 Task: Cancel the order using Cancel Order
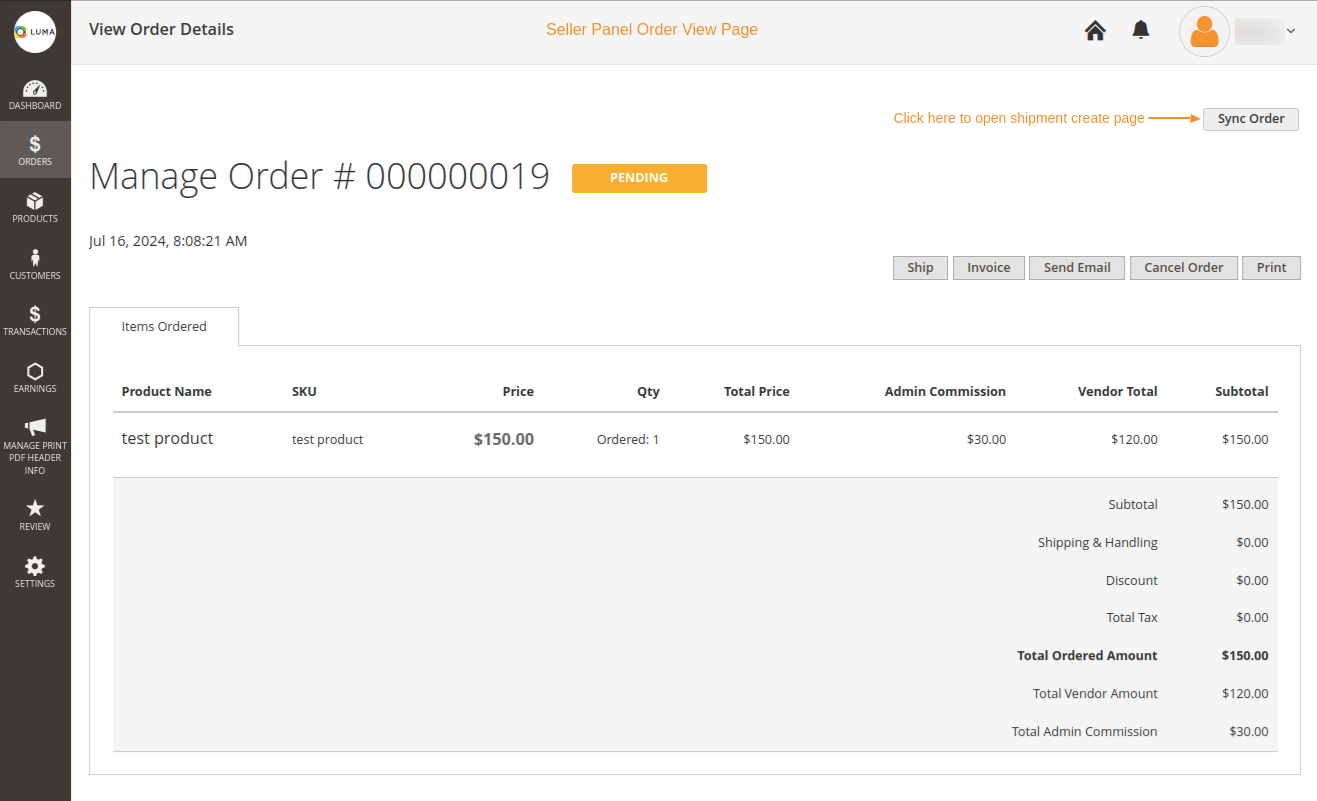1183,267
